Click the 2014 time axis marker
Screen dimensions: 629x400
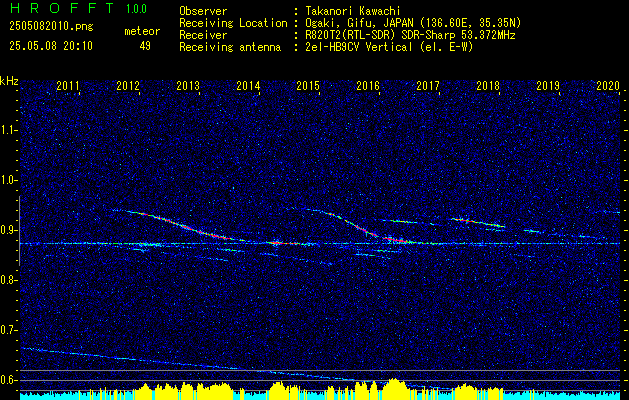[248, 85]
